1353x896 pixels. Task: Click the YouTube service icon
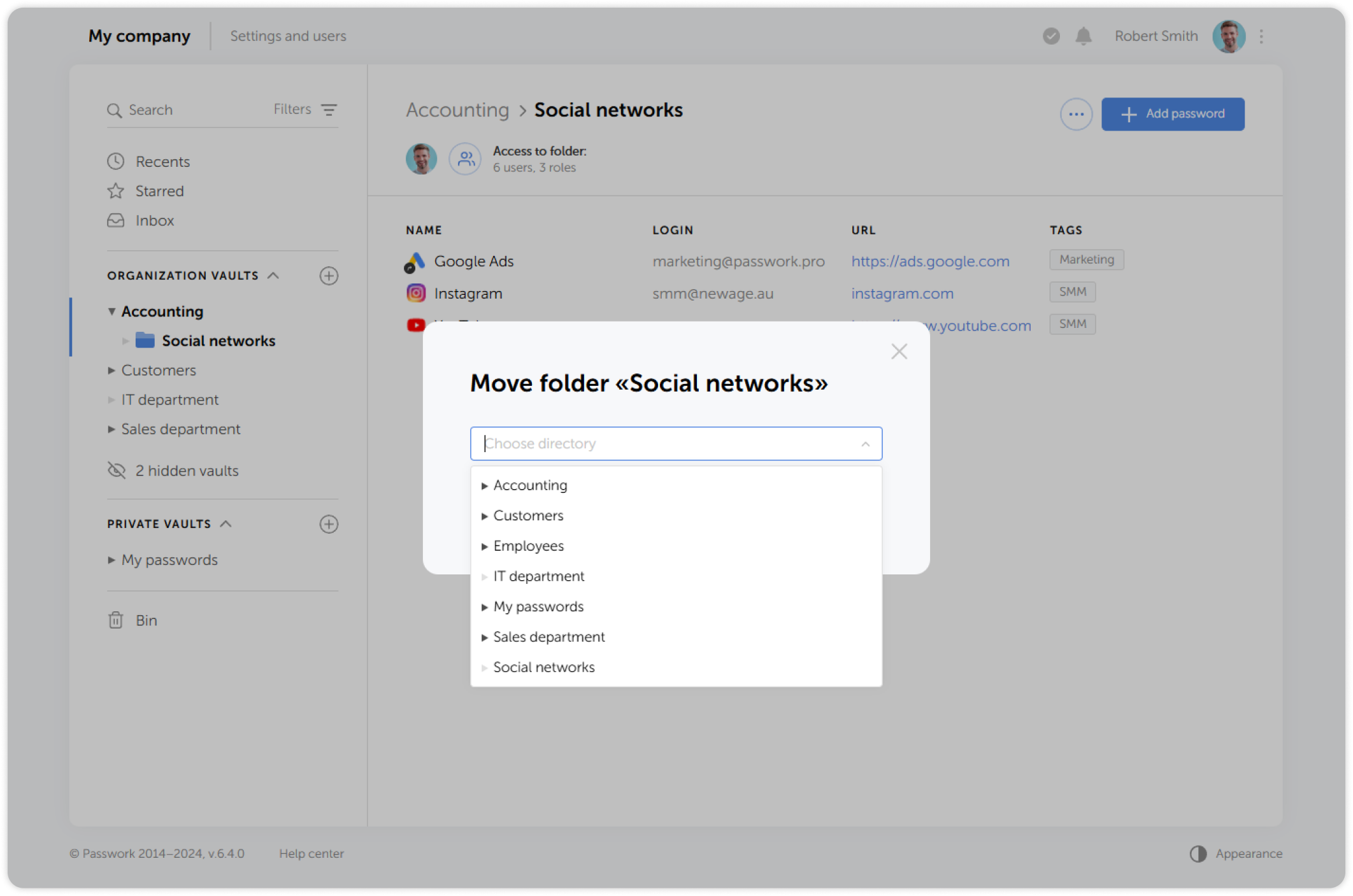pyautogui.click(x=415, y=325)
